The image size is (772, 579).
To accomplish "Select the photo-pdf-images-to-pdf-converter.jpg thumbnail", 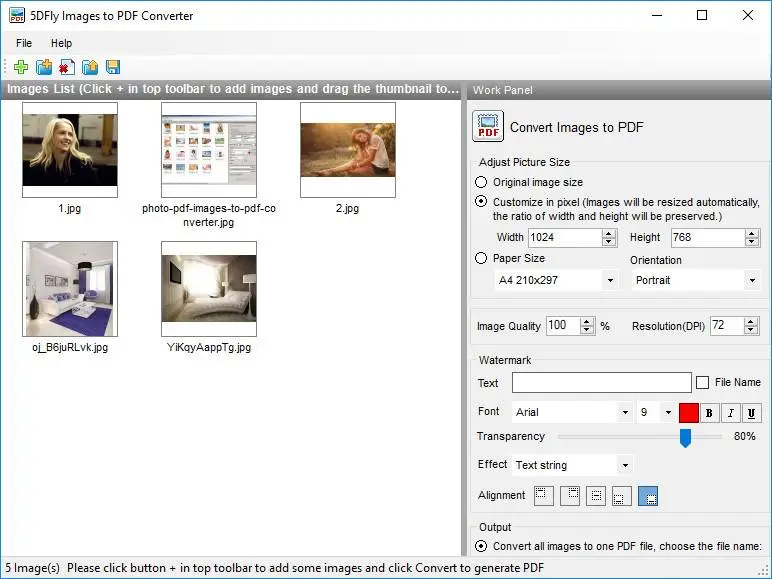I will 209,150.
